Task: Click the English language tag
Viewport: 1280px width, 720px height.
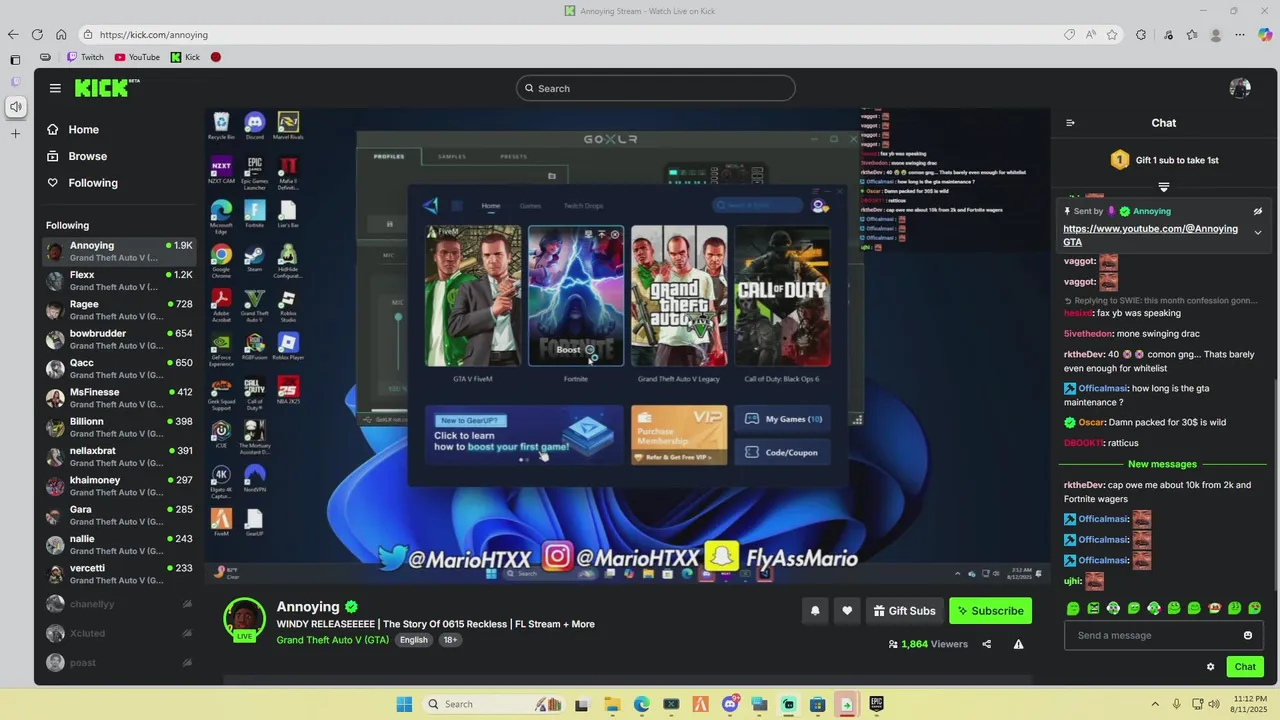Action: 414,640
